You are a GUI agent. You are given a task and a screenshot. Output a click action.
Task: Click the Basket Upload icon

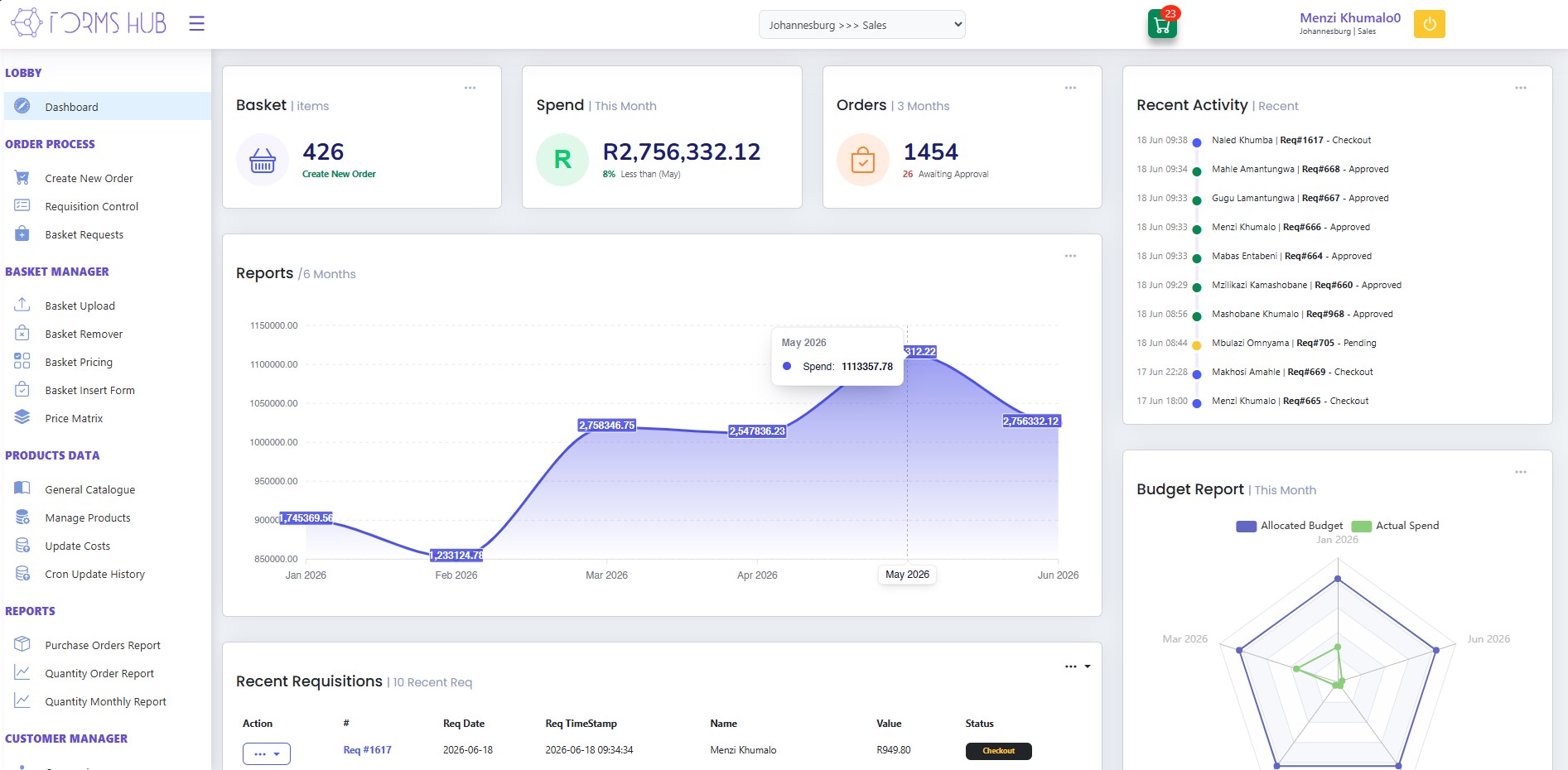tap(22, 305)
